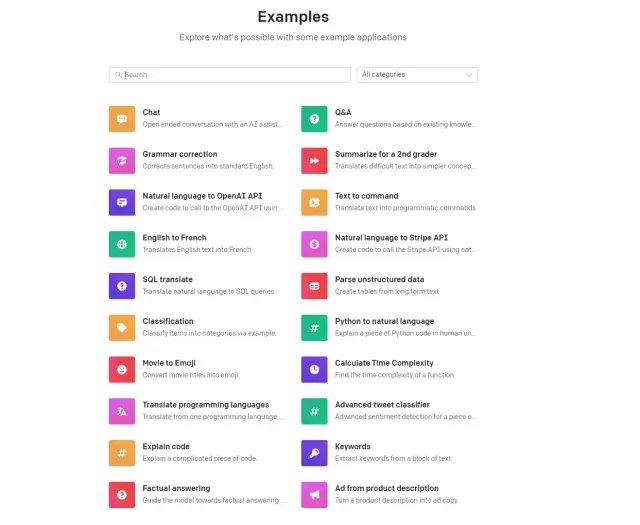640x525 pixels.
Task: Click the Translate programming languages icon
Action: tap(122, 410)
